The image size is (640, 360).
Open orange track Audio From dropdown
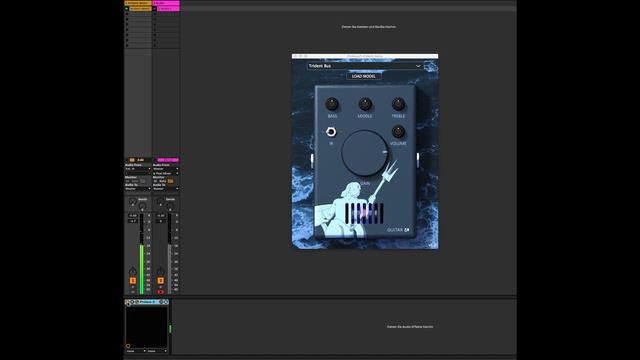tap(138, 169)
